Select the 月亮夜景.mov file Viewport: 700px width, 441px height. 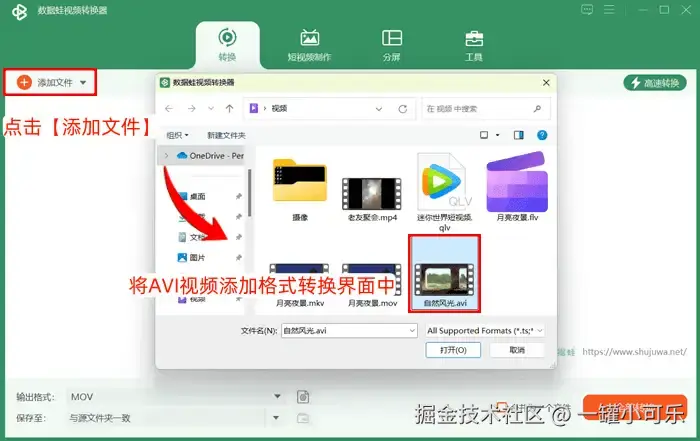pyautogui.click(x=372, y=286)
